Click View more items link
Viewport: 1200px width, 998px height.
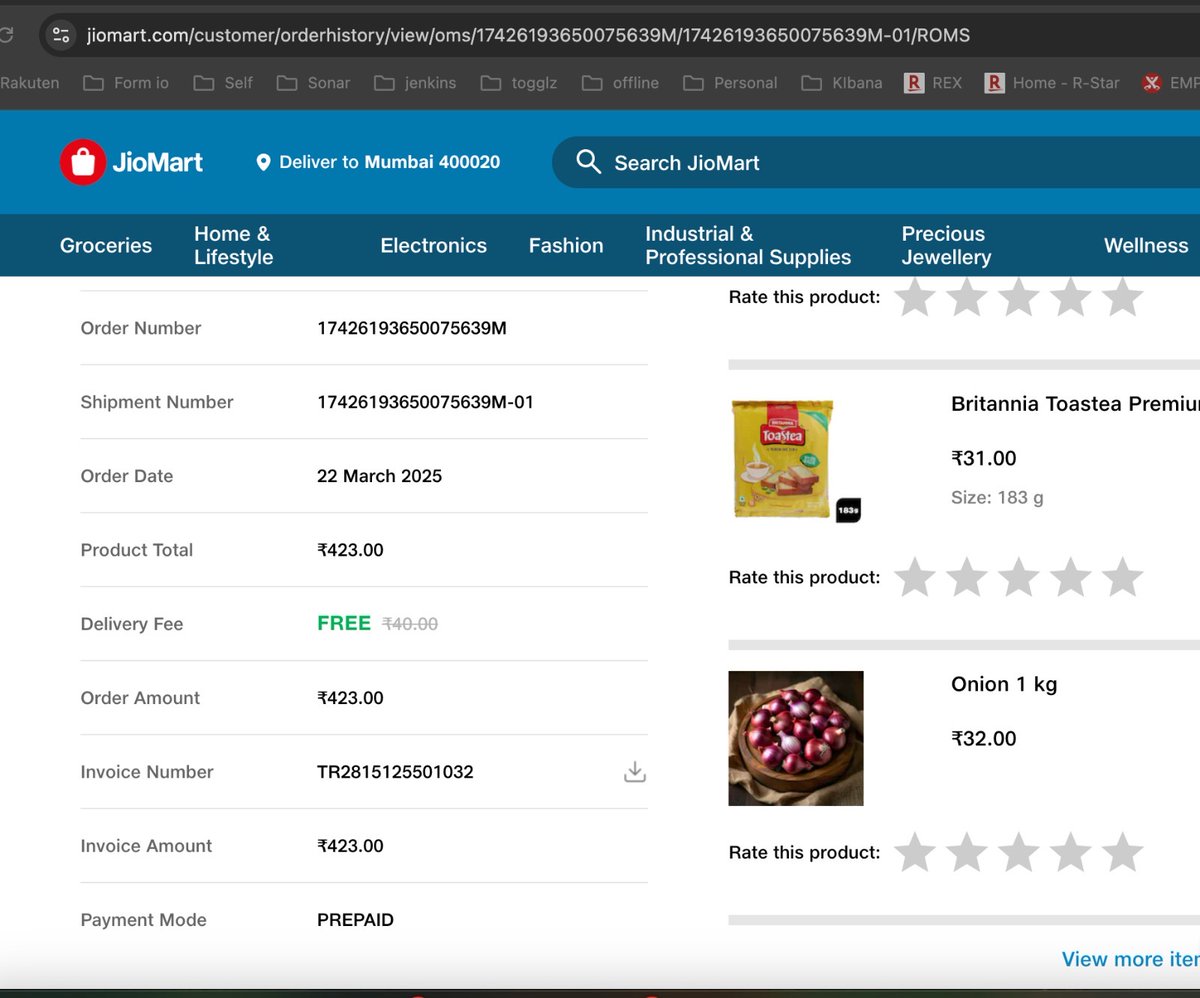(x=1130, y=959)
